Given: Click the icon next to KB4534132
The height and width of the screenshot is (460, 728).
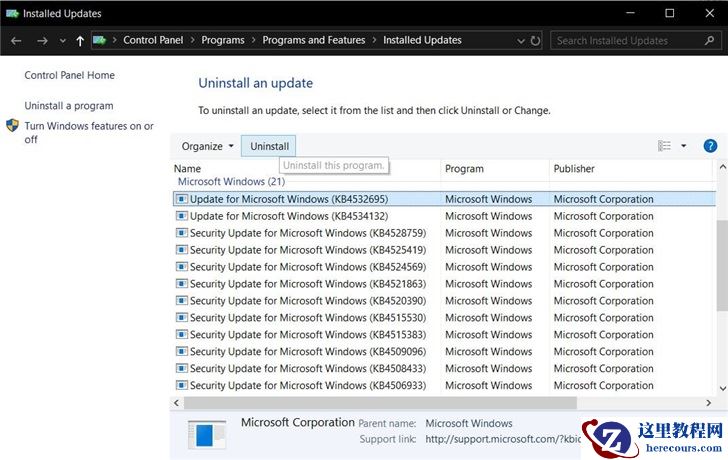Looking at the screenshot, I should click(x=182, y=216).
